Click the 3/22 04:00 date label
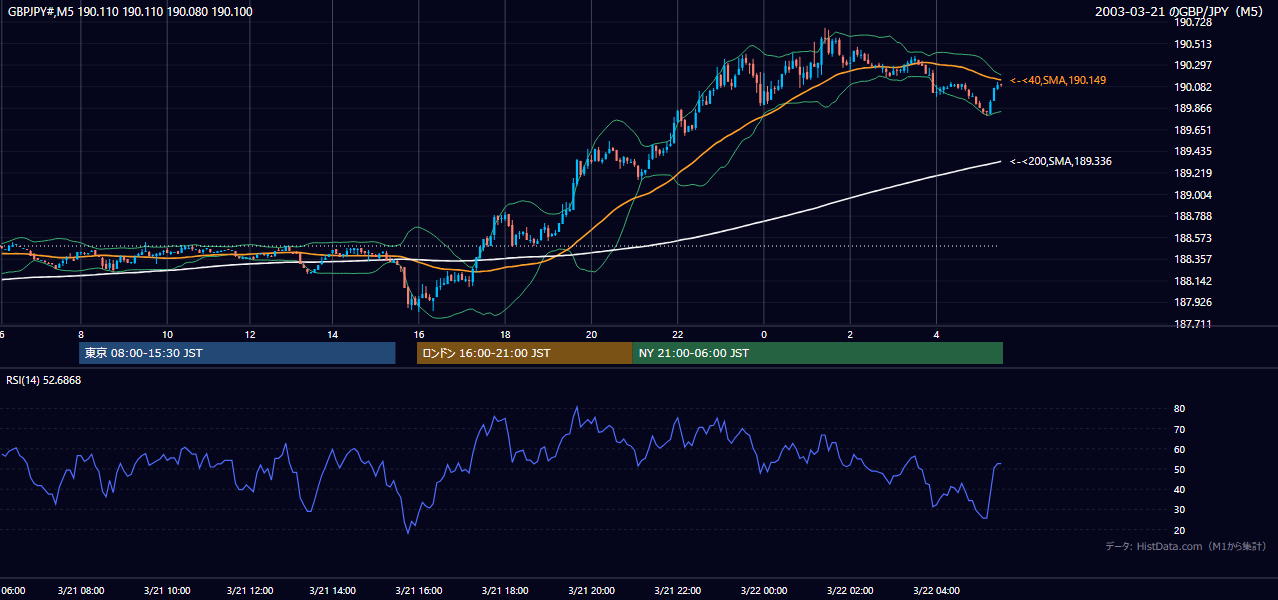Screen dimensions: 1278x600 (936, 591)
